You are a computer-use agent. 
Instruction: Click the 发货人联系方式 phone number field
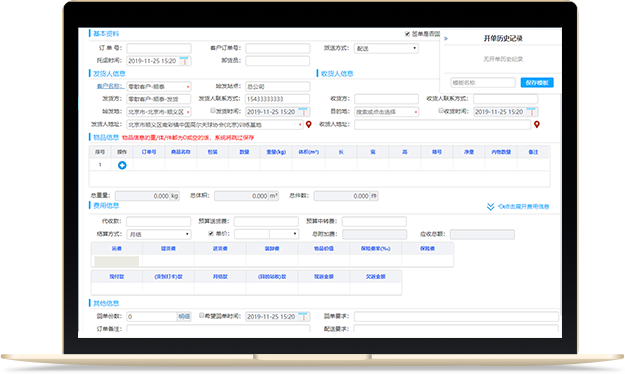[x=277, y=99]
